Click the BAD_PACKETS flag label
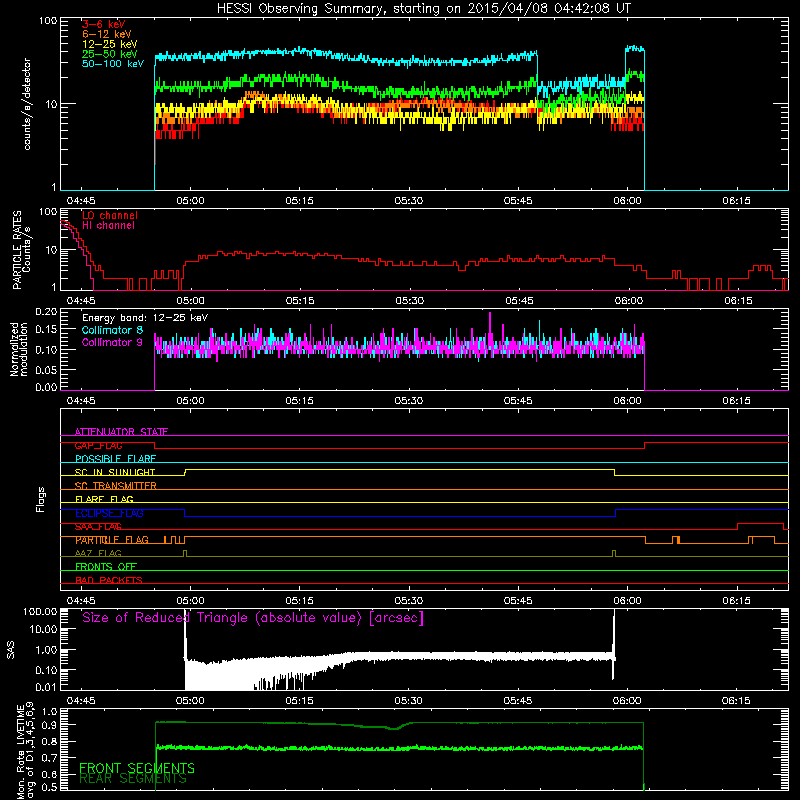 point(109,580)
